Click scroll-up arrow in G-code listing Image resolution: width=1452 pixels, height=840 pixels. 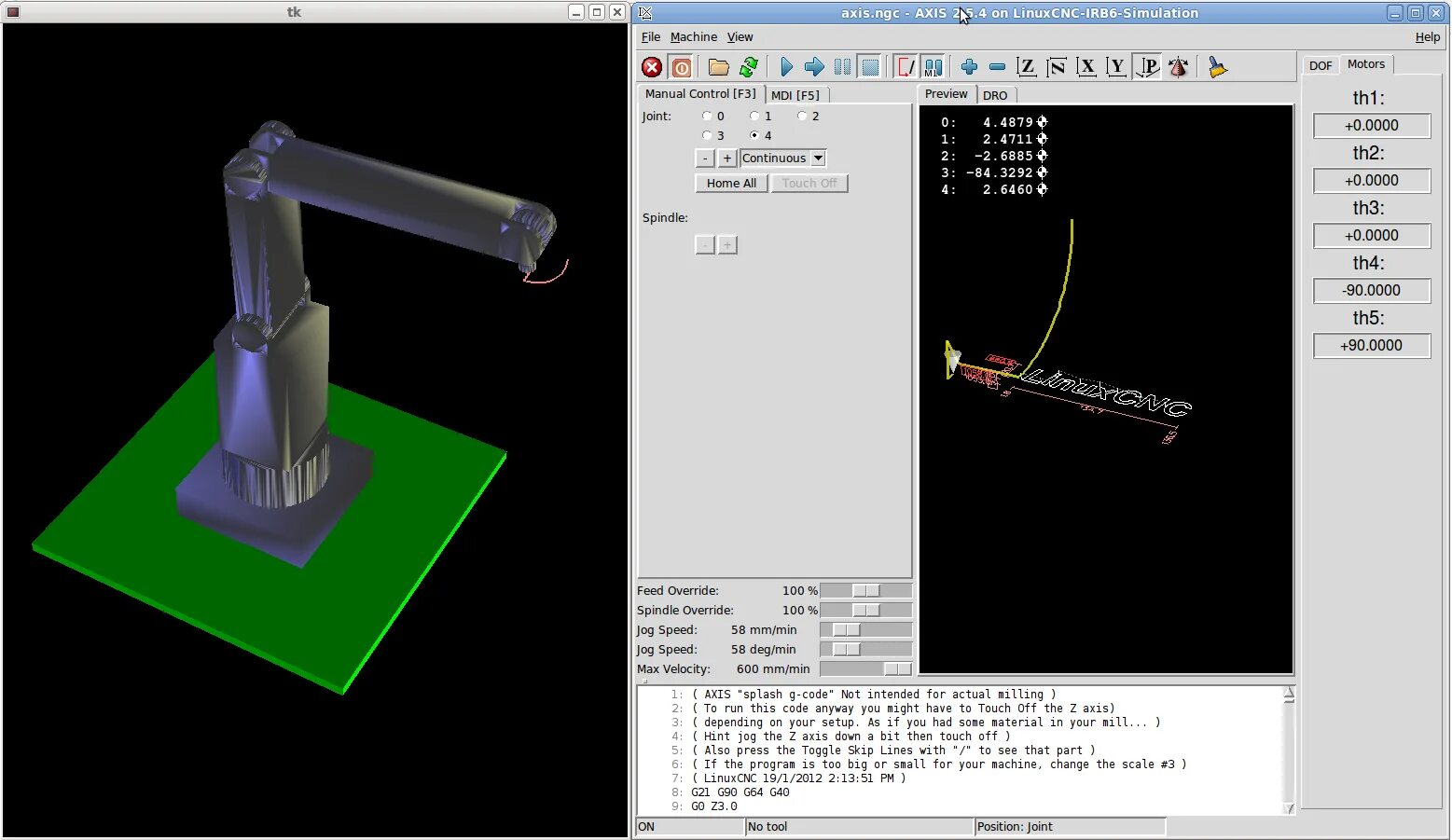(1290, 694)
